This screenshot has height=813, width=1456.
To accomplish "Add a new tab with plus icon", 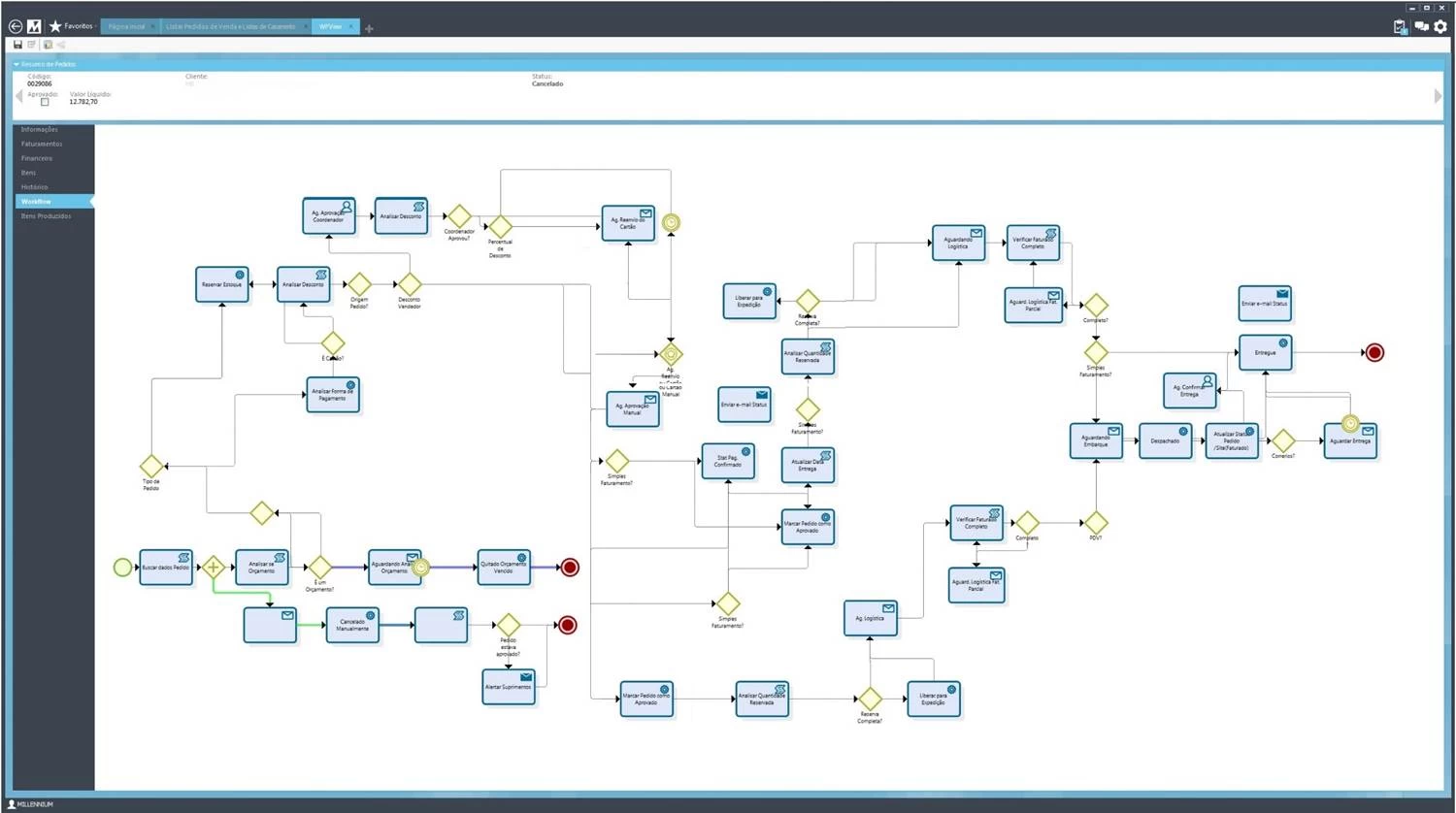I will click(x=369, y=28).
